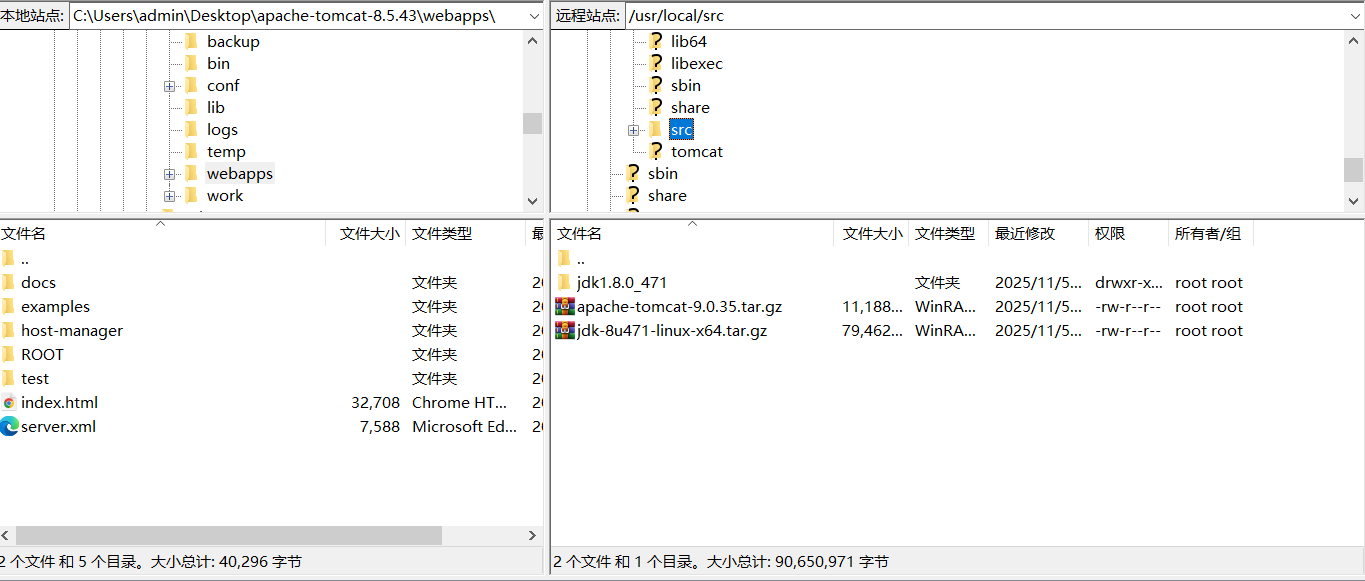1365x581 pixels.
Task: Click the webapps folder icon in local tree
Action: pos(191,173)
